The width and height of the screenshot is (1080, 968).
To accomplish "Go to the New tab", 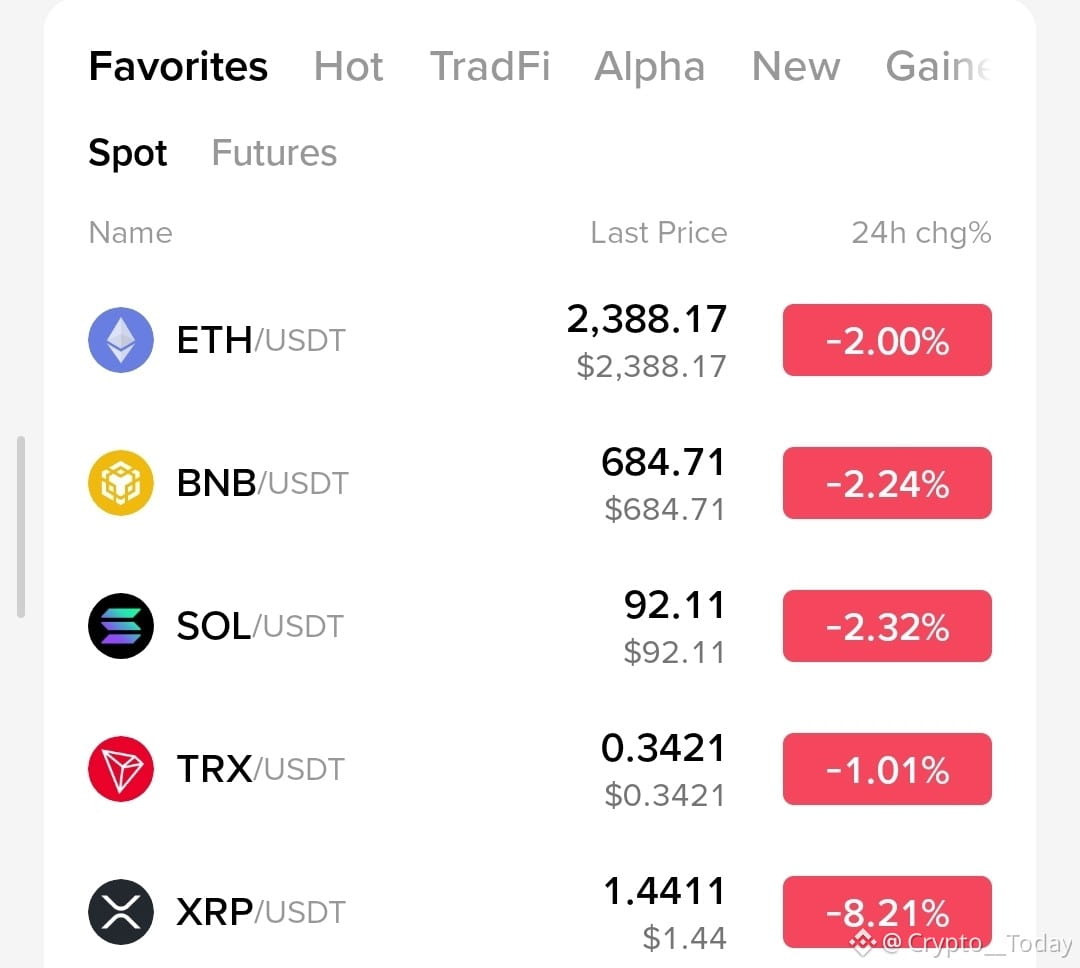I will coord(796,67).
